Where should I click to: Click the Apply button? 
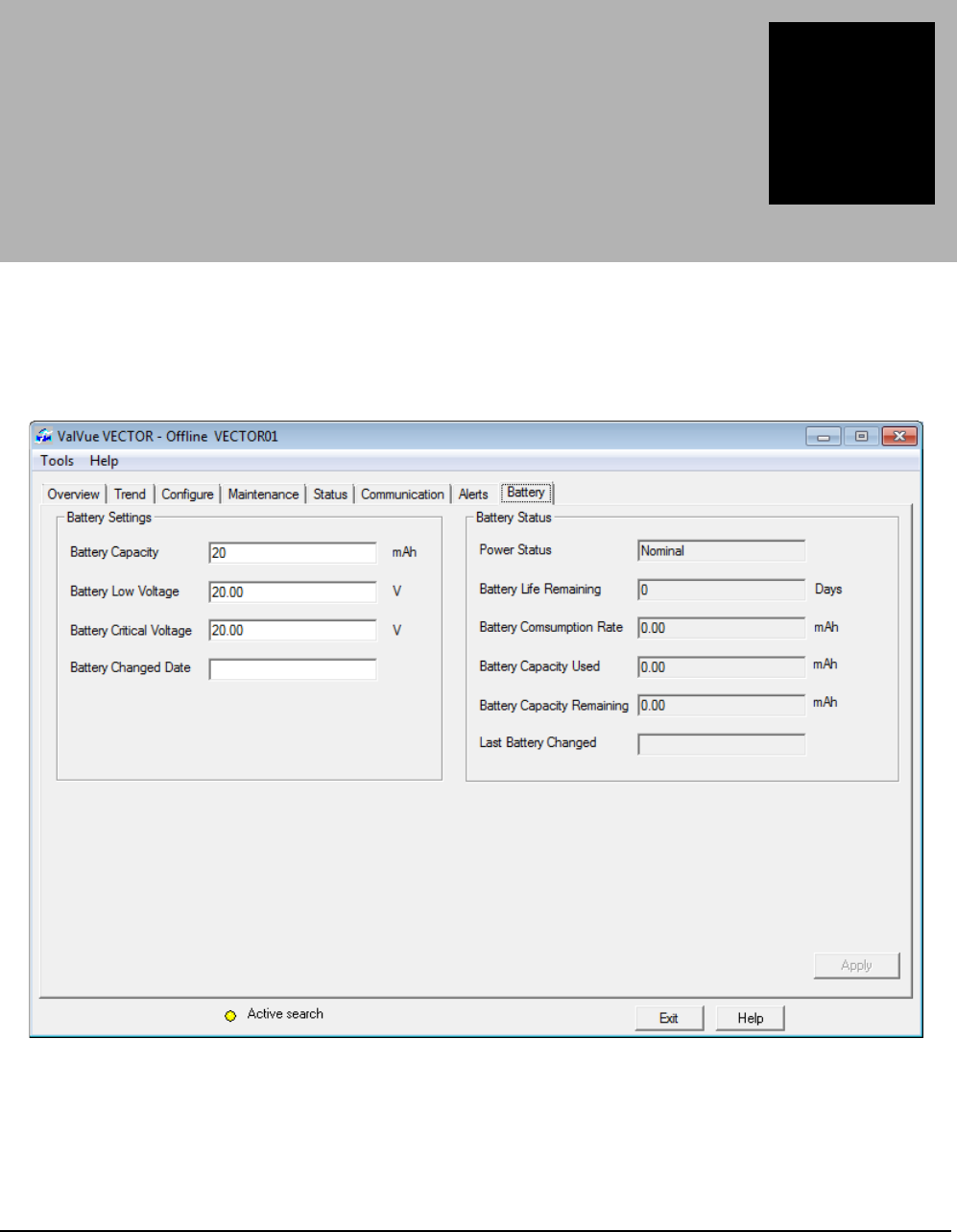tap(856, 965)
